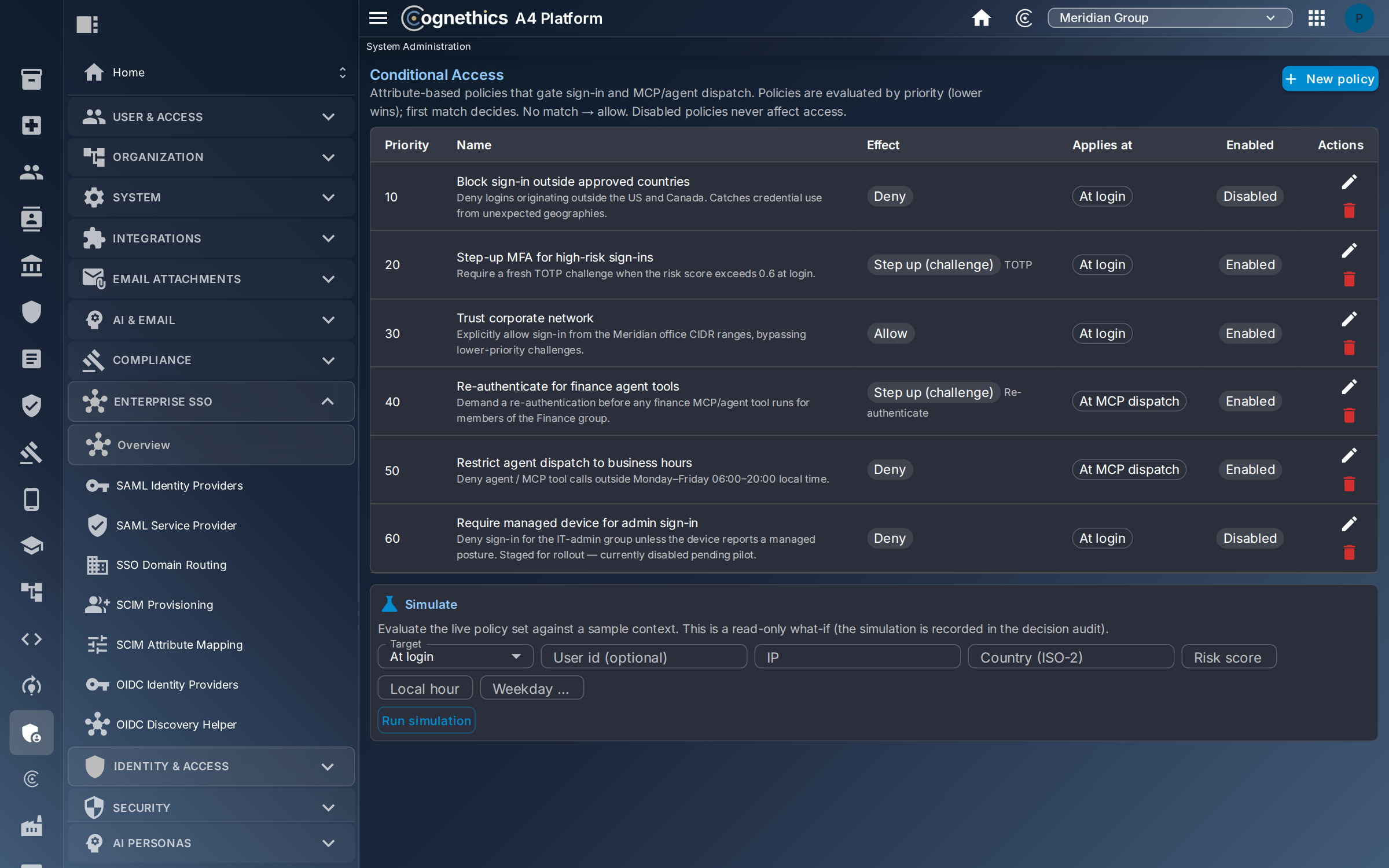
Task: Open SSO Domain Routing
Action: point(211,565)
